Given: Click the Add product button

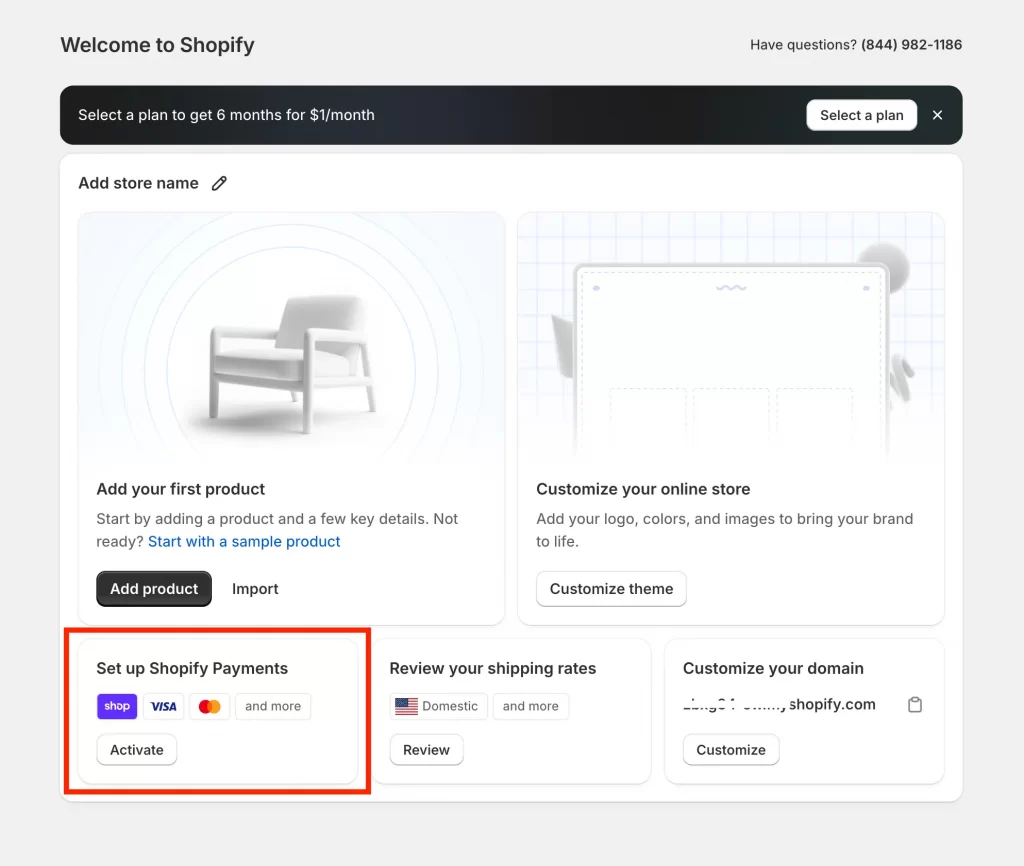Looking at the screenshot, I should [x=154, y=588].
